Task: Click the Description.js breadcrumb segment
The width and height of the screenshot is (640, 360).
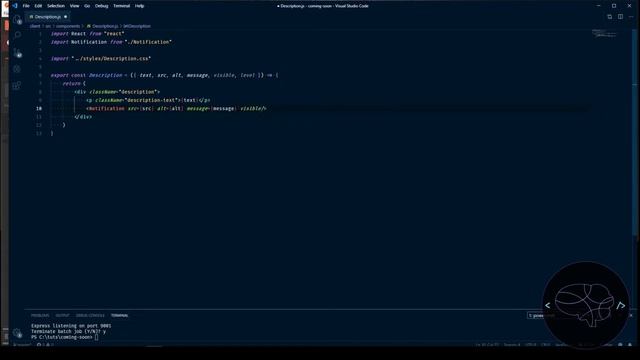Action: click(x=102, y=26)
